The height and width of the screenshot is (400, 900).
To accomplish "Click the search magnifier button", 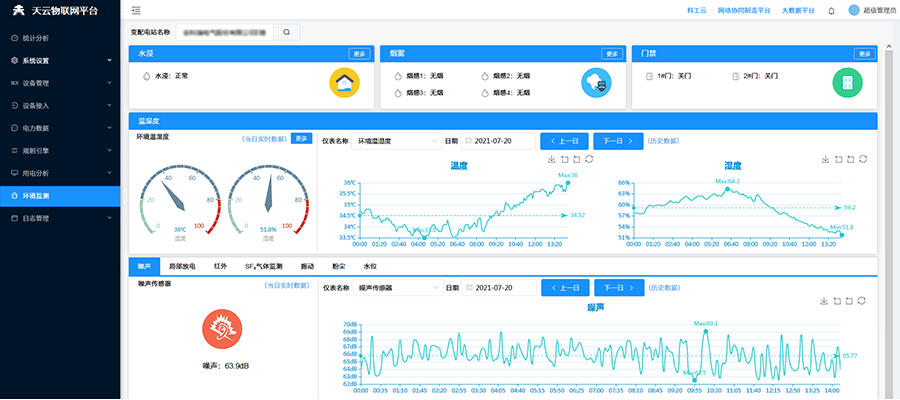I will pyautogui.click(x=286, y=32).
